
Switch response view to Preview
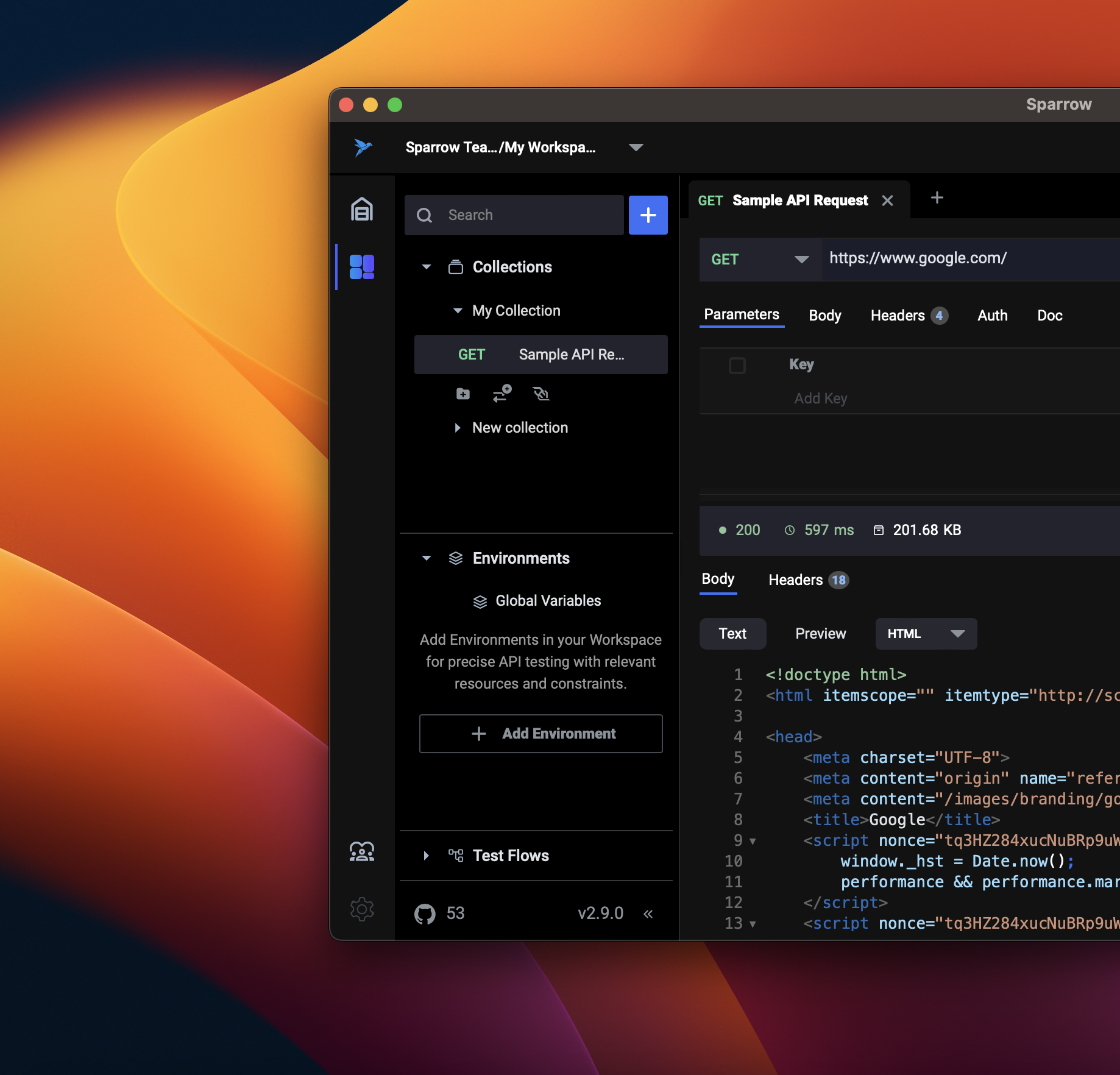pyautogui.click(x=820, y=634)
